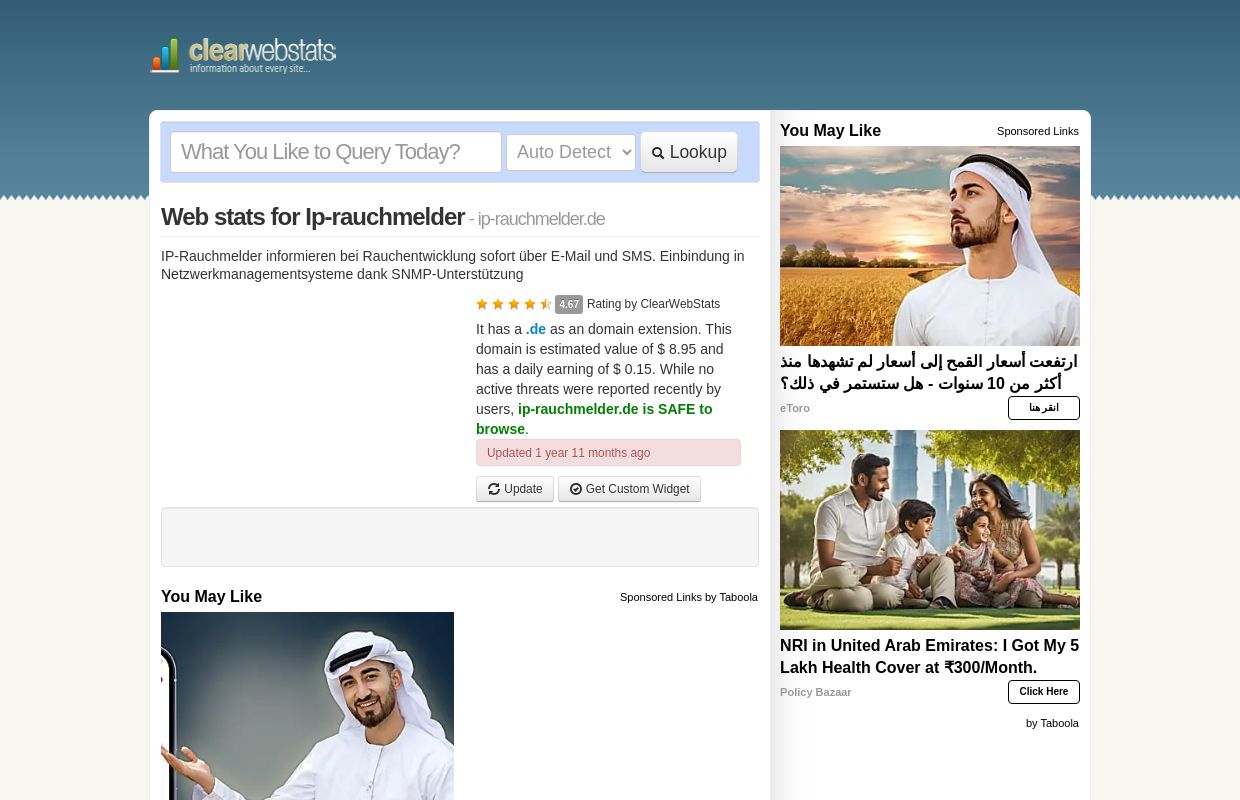Open the .de domain extension link
This screenshot has width=1240, height=800.
pos(536,329)
